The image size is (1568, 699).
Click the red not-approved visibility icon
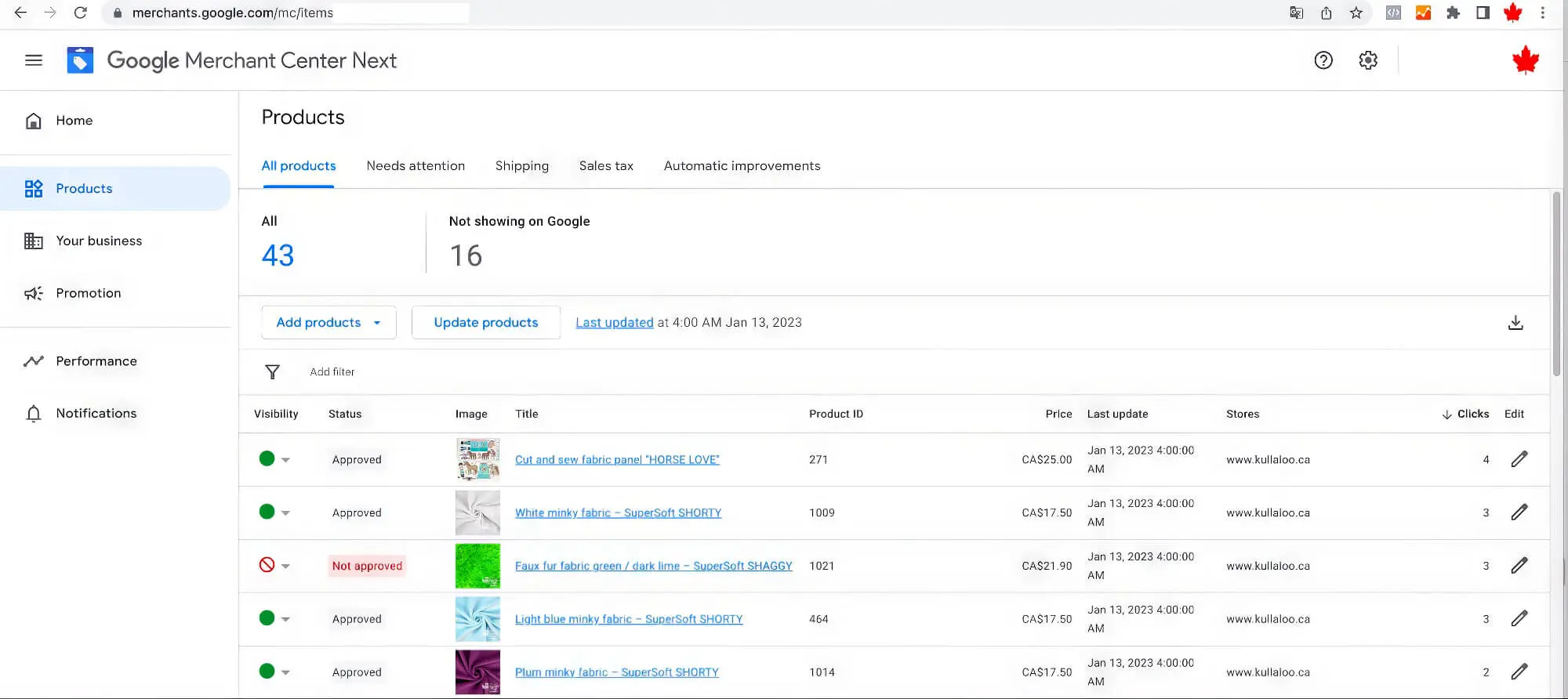267,565
